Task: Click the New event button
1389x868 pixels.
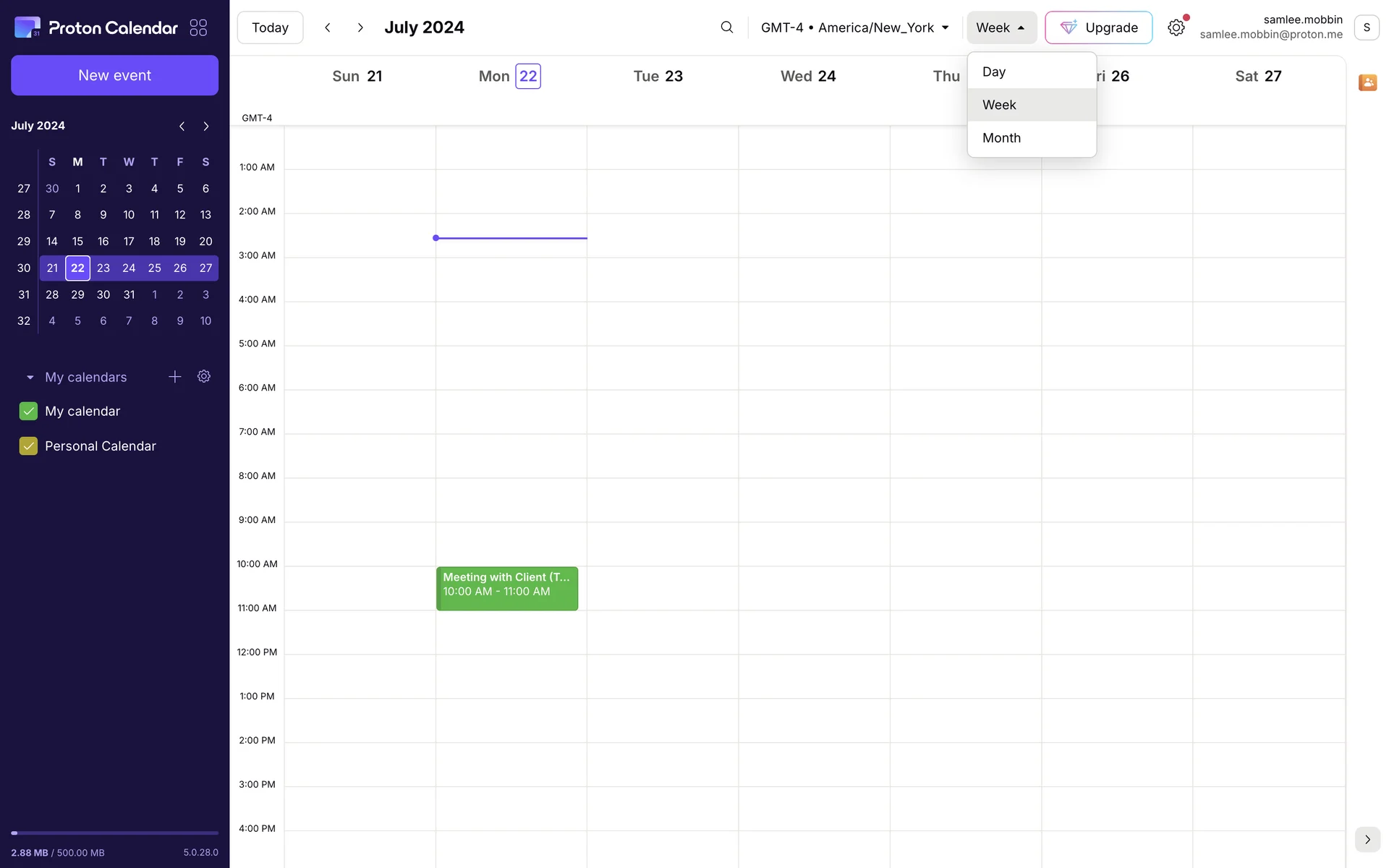Action: click(114, 75)
